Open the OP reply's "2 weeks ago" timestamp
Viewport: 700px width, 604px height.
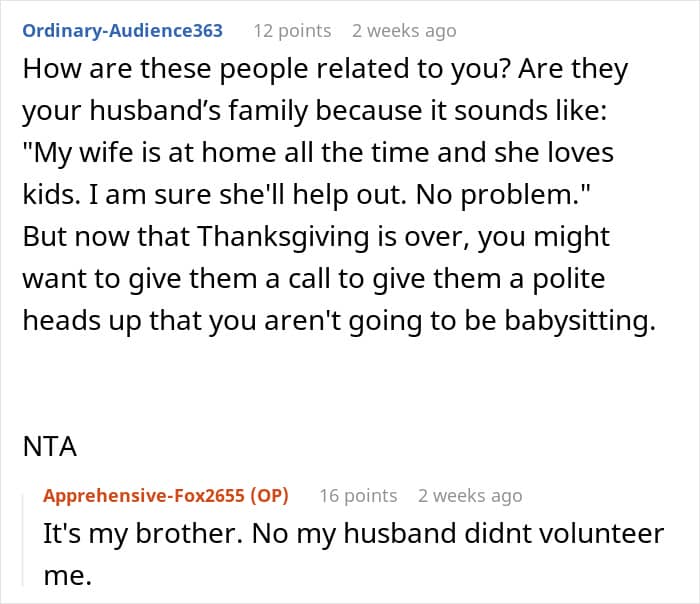470,495
